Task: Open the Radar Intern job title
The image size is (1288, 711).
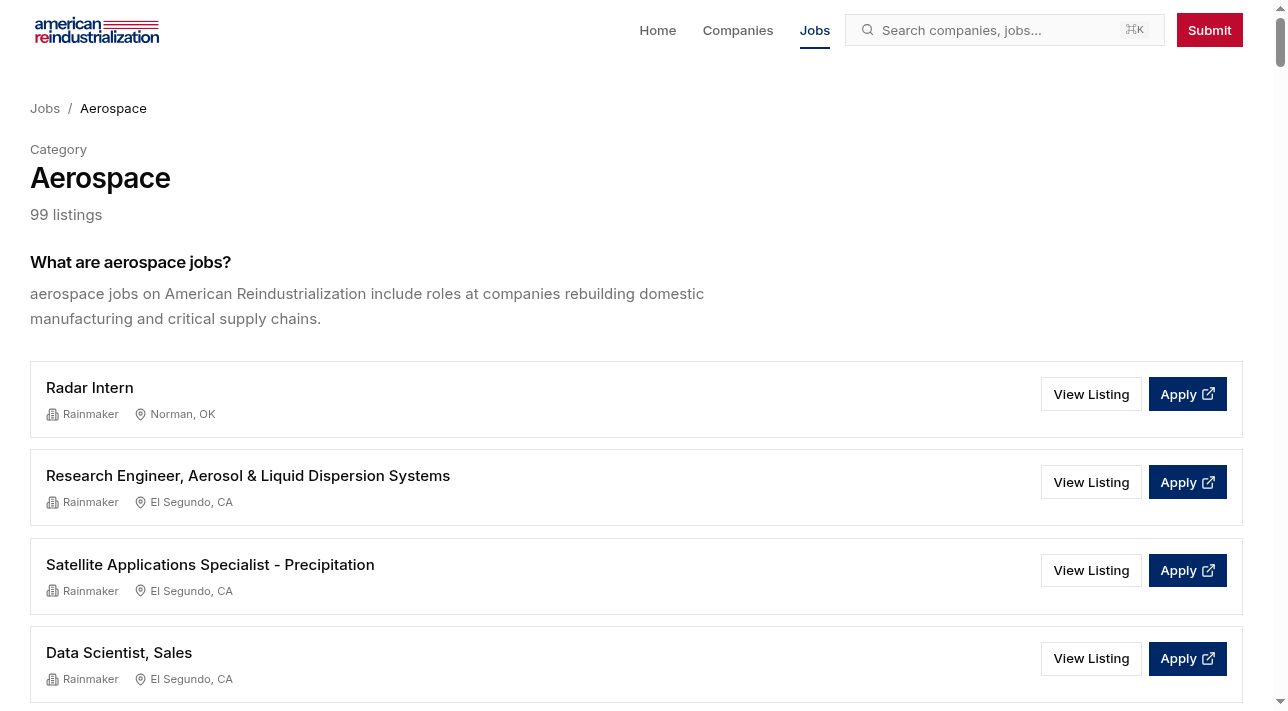Action: coord(90,388)
